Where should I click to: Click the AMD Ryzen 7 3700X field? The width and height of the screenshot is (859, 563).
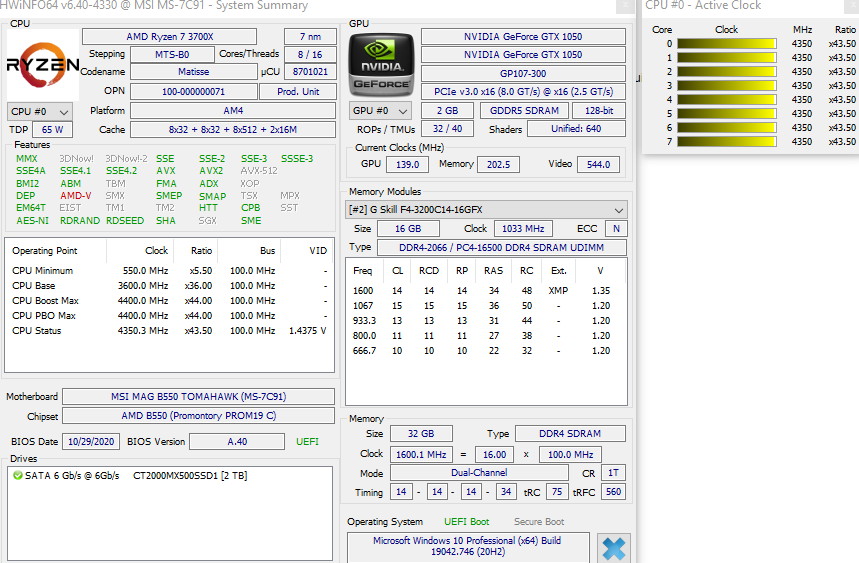169,37
